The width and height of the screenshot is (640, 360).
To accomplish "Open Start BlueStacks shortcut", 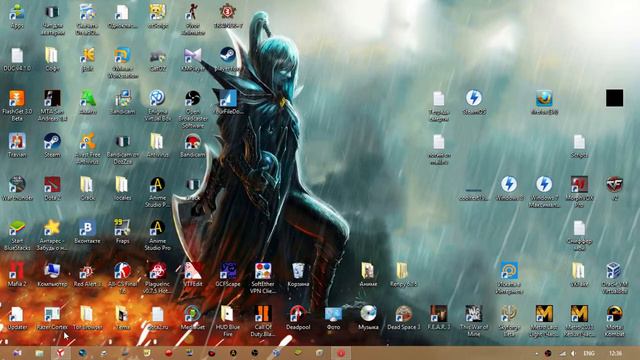I will (x=17, y=229).
